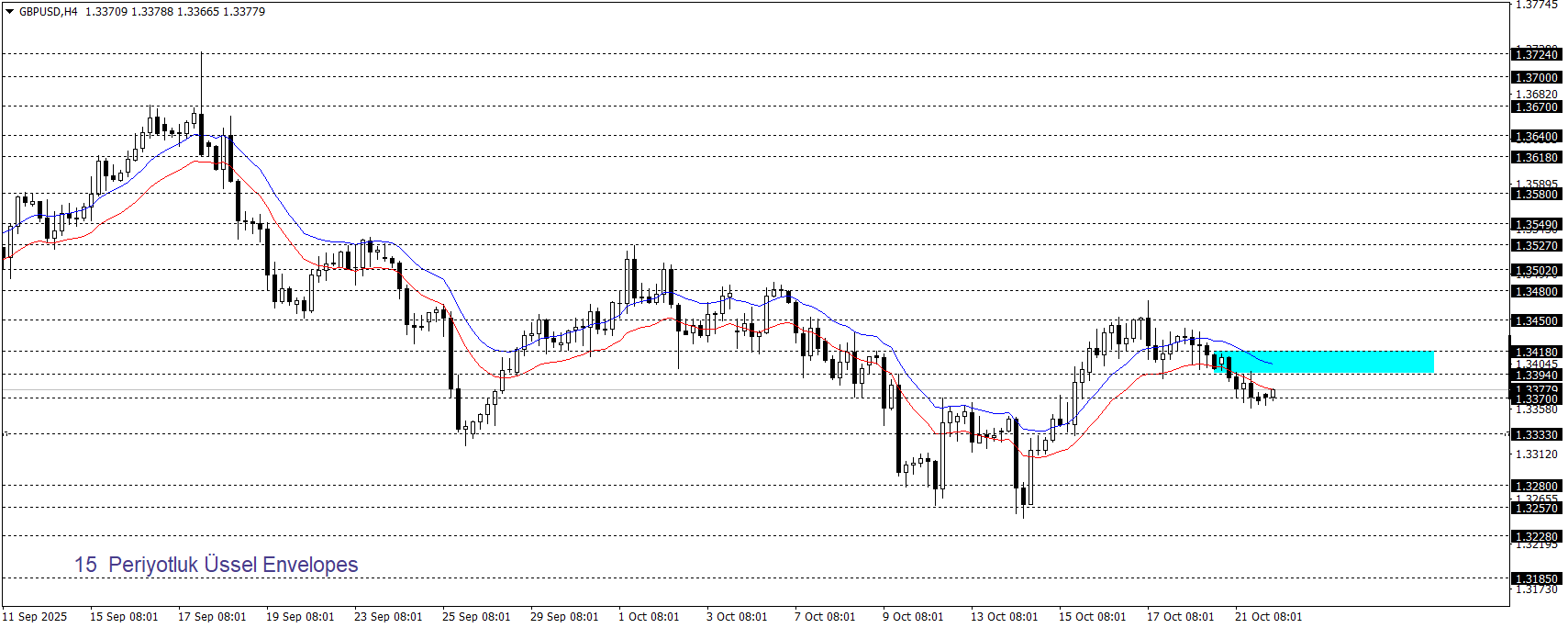Click the 1.34500 price level label

point(1536,321)
